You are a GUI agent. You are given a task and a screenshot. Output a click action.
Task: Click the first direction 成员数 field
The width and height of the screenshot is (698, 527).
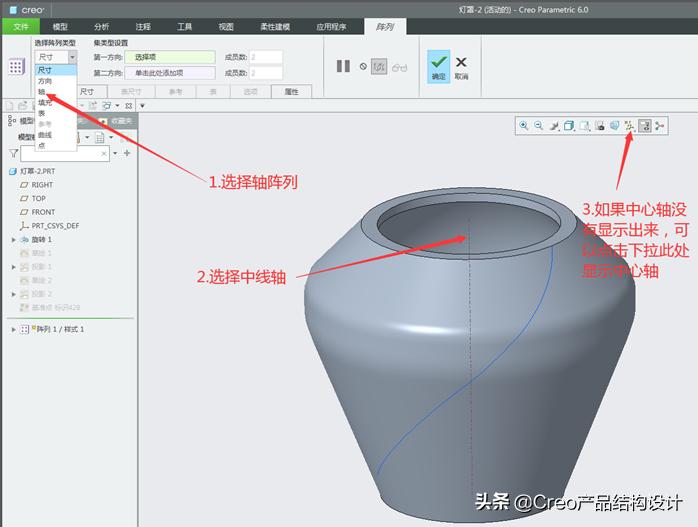click(266, 57)
